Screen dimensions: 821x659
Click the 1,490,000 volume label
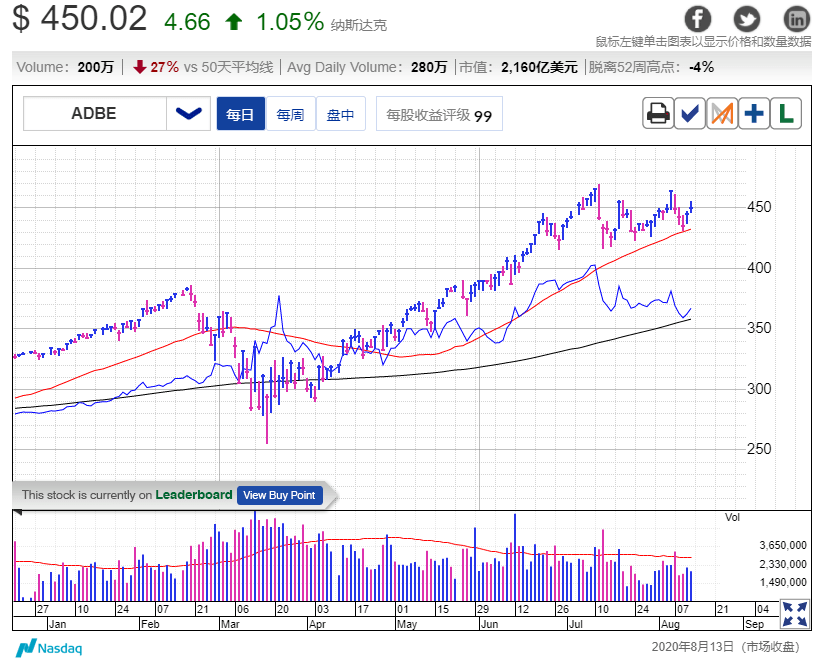[x=783, y=583]
